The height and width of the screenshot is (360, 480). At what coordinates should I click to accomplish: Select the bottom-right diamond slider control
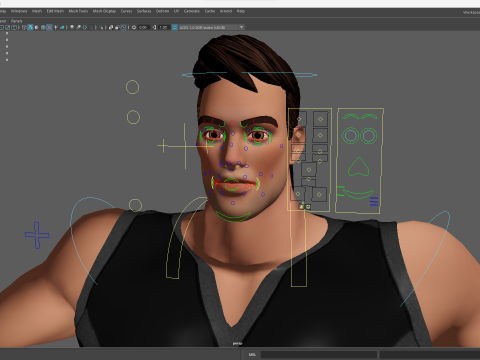tap(319, 194)
